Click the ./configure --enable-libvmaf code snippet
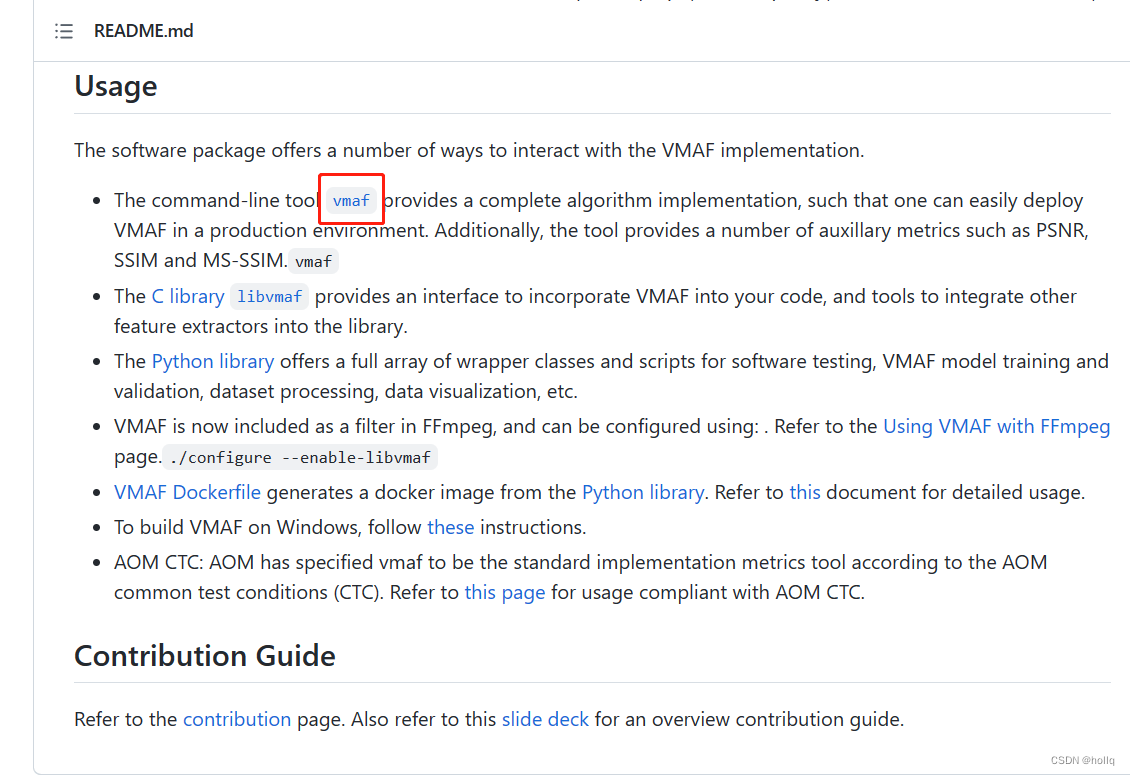 [300, 457]
